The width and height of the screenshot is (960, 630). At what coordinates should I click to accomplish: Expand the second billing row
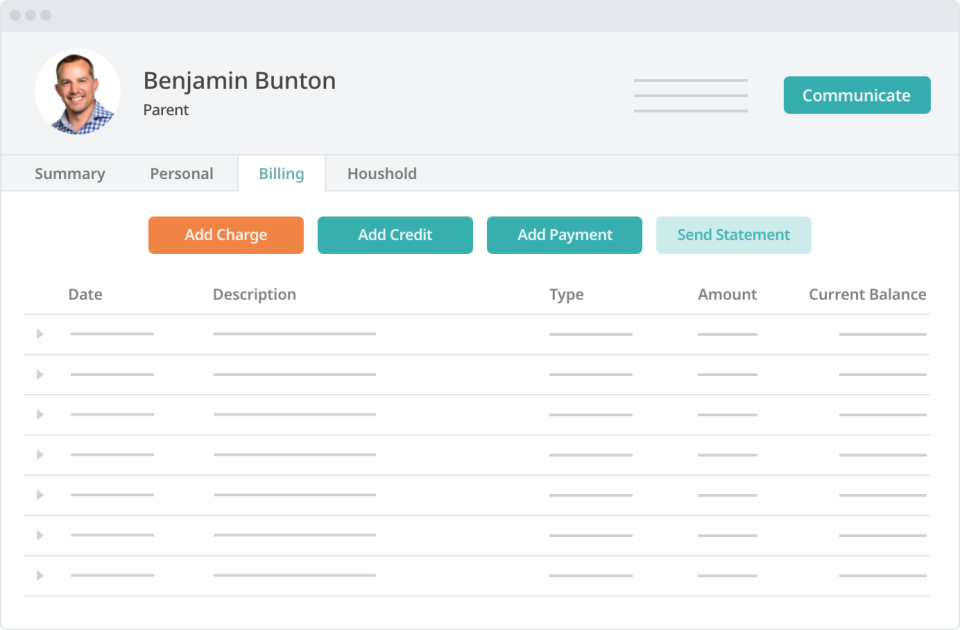[x=40, y=374]
